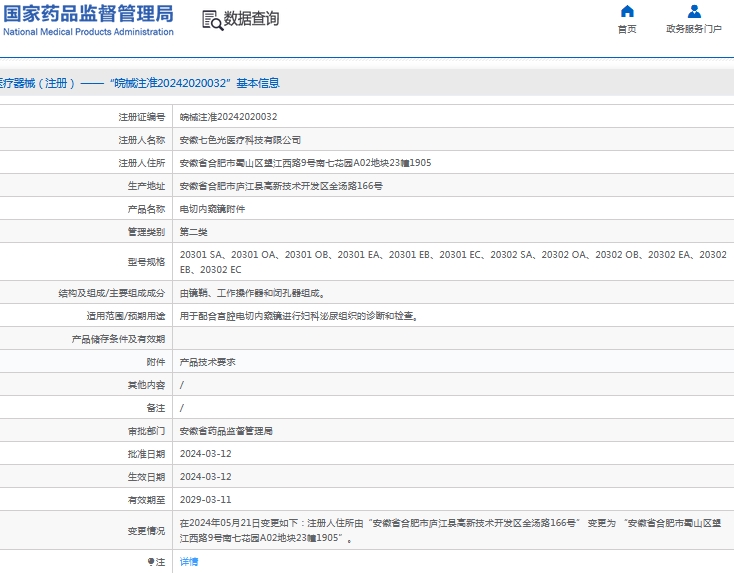Click National Medical Products Administration text

coord(88,32)
